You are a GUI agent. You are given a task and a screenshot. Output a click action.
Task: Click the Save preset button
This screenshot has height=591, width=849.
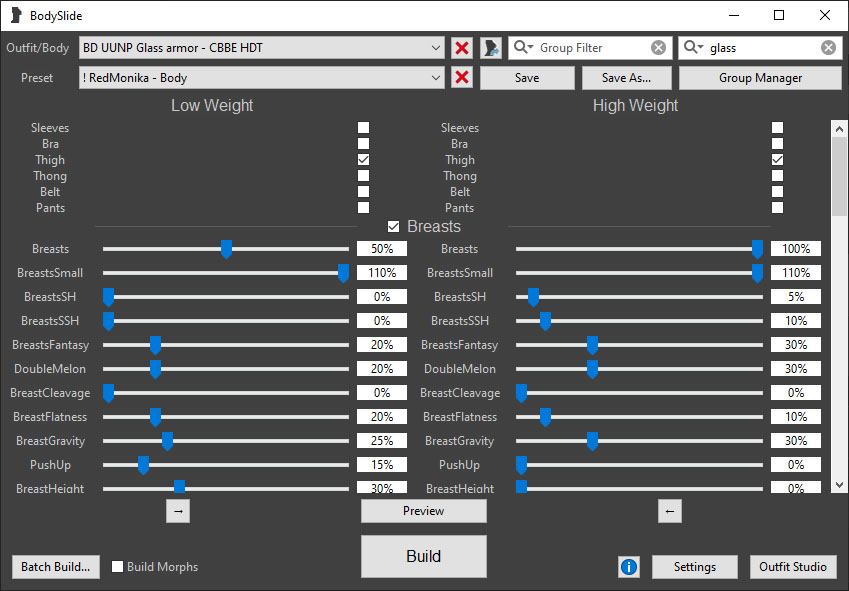pyautogui.click(x=527, y=78)
